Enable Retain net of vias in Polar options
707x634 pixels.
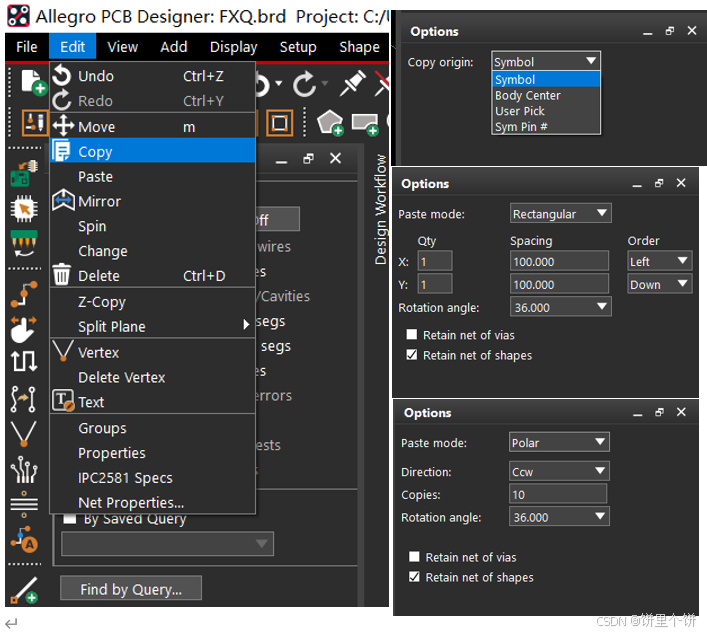(x=414, y=556)
